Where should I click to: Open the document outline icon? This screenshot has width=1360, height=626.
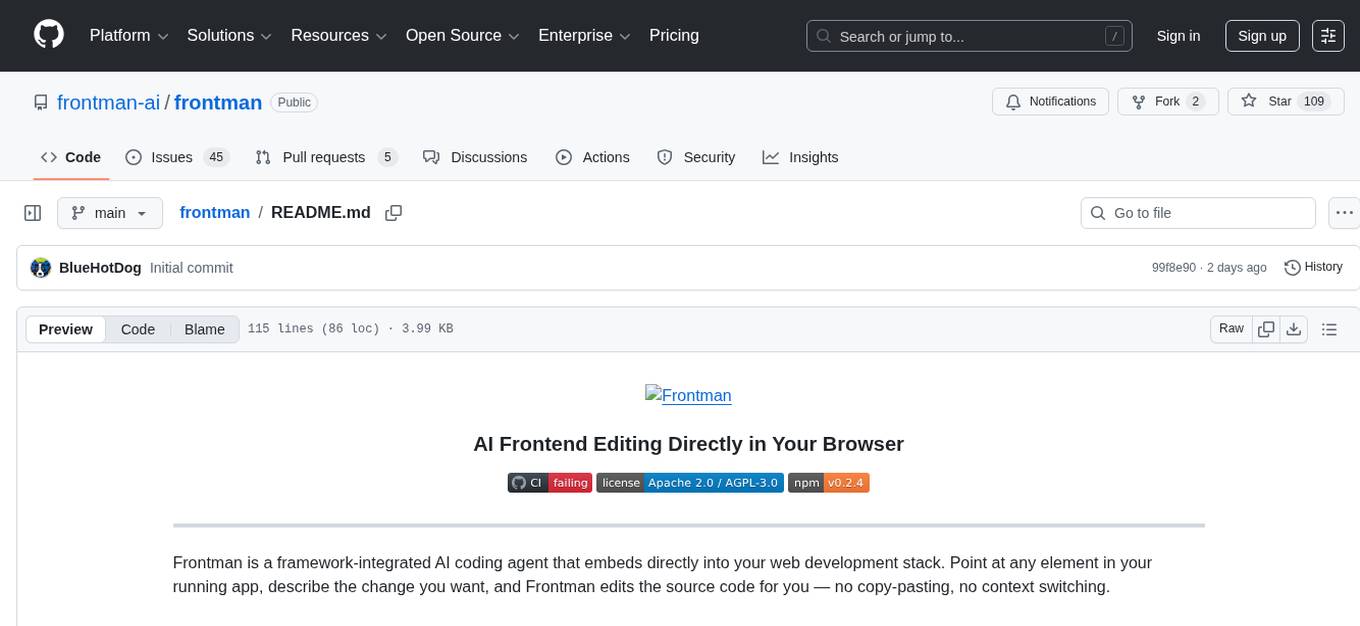point(1329,329)
